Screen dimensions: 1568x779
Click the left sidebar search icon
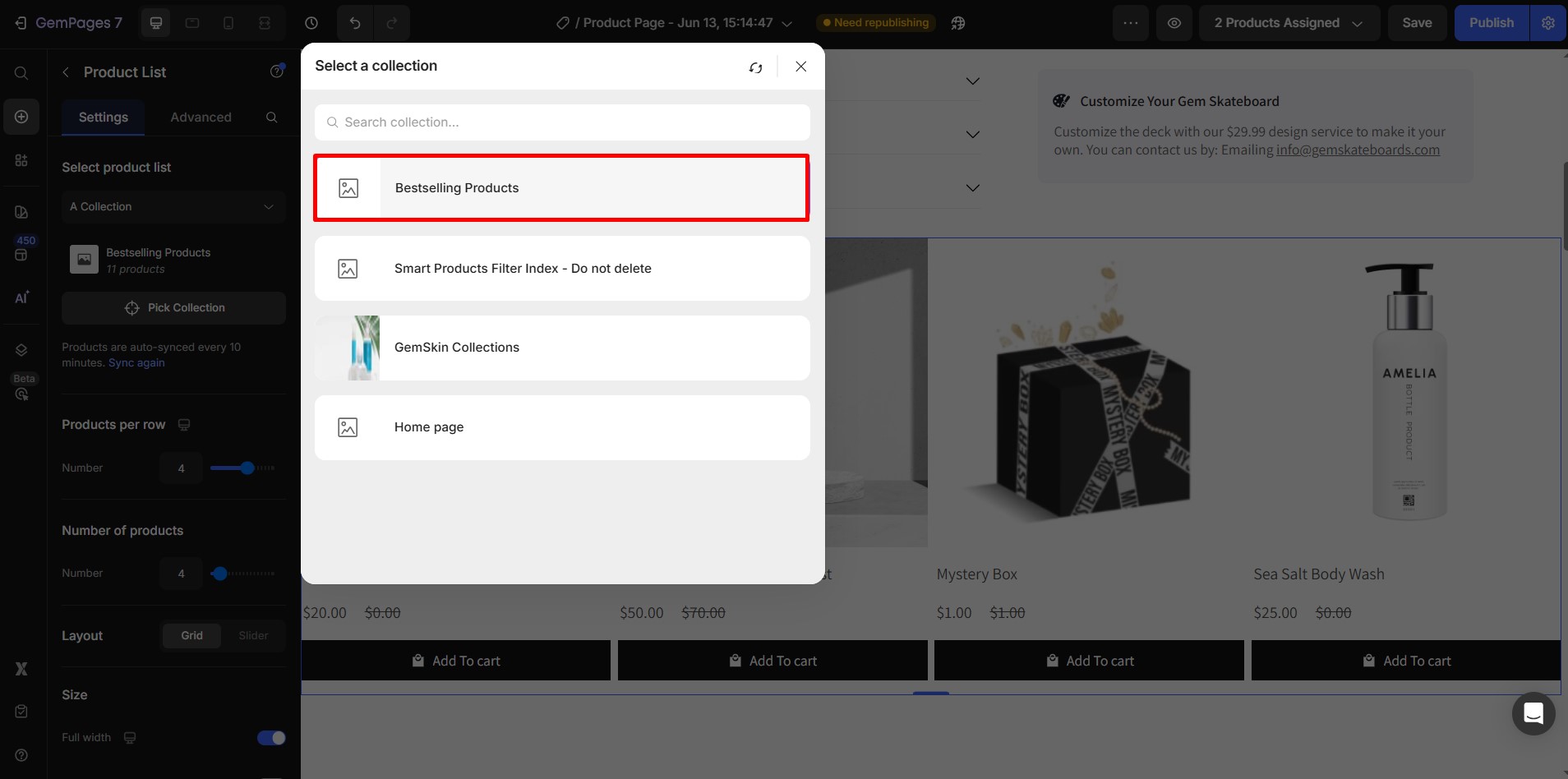(21, 73)
